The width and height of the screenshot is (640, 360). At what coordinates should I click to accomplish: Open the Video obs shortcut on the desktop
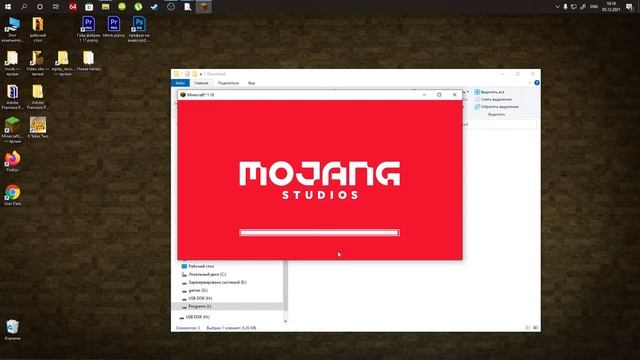pyautogui.click(x=38, y=63)
